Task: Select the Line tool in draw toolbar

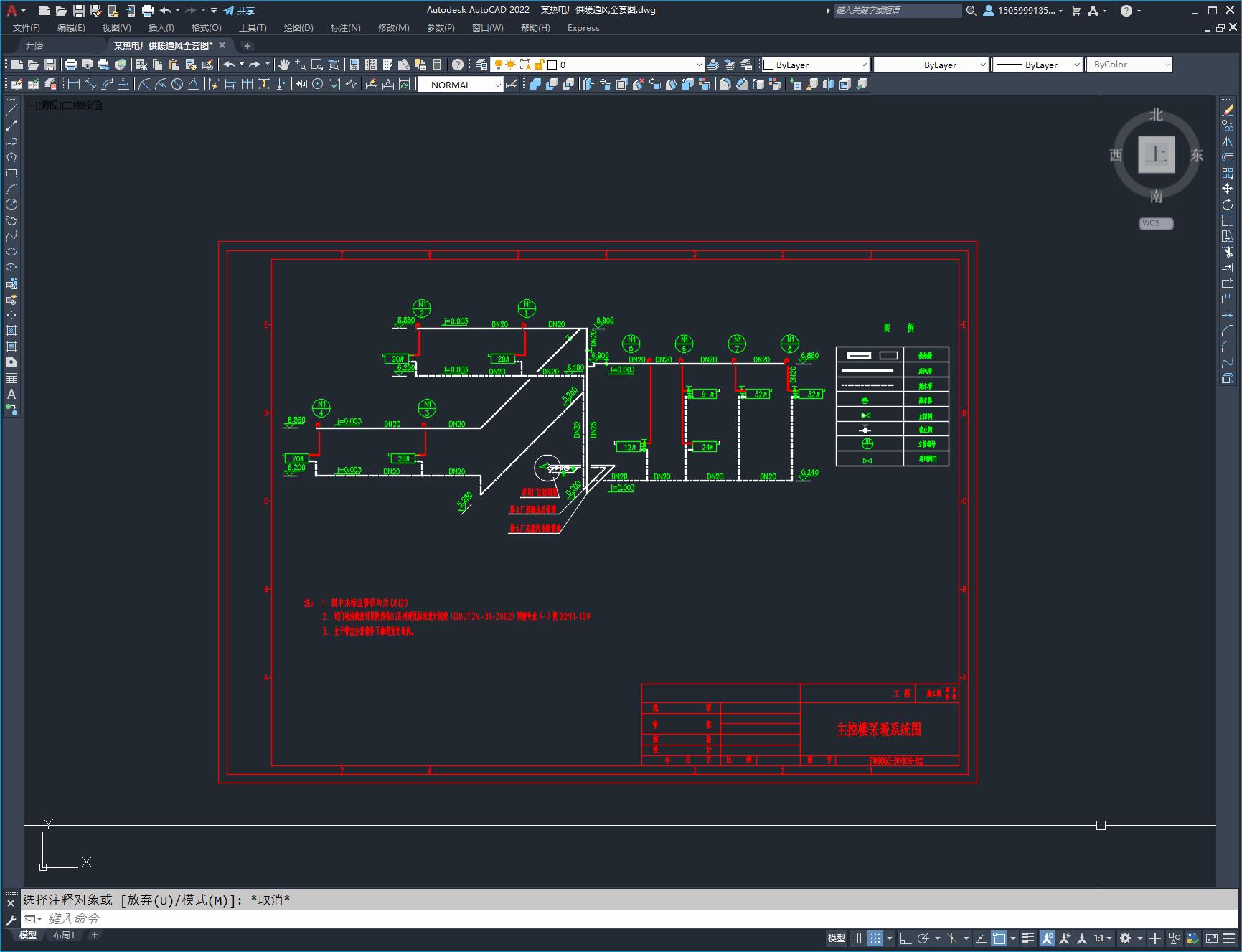Action: pos(11,110)
